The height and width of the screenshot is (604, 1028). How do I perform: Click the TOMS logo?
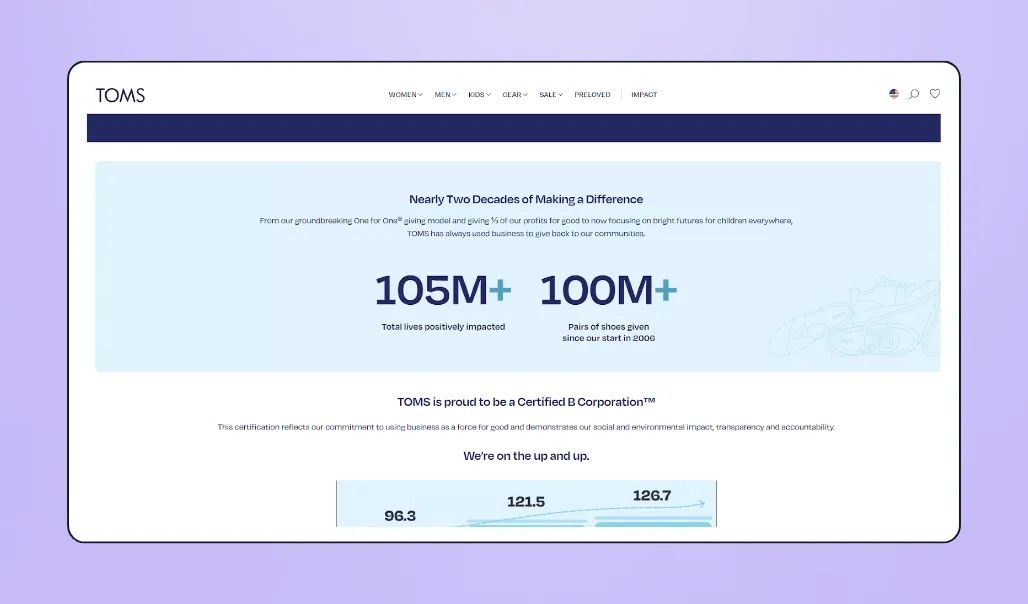(120, 95)
